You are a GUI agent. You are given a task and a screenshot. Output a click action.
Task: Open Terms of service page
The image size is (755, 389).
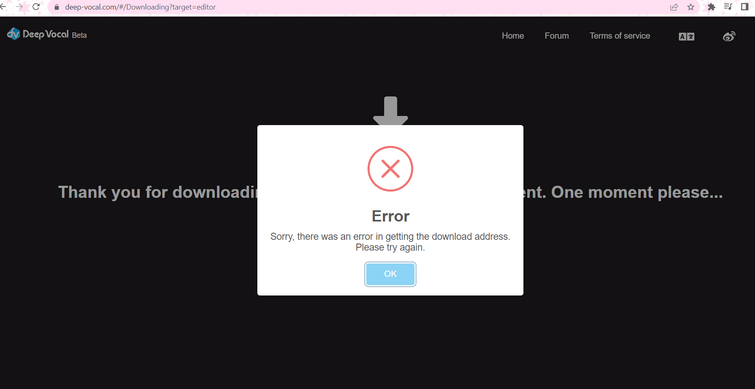(620, 36)
